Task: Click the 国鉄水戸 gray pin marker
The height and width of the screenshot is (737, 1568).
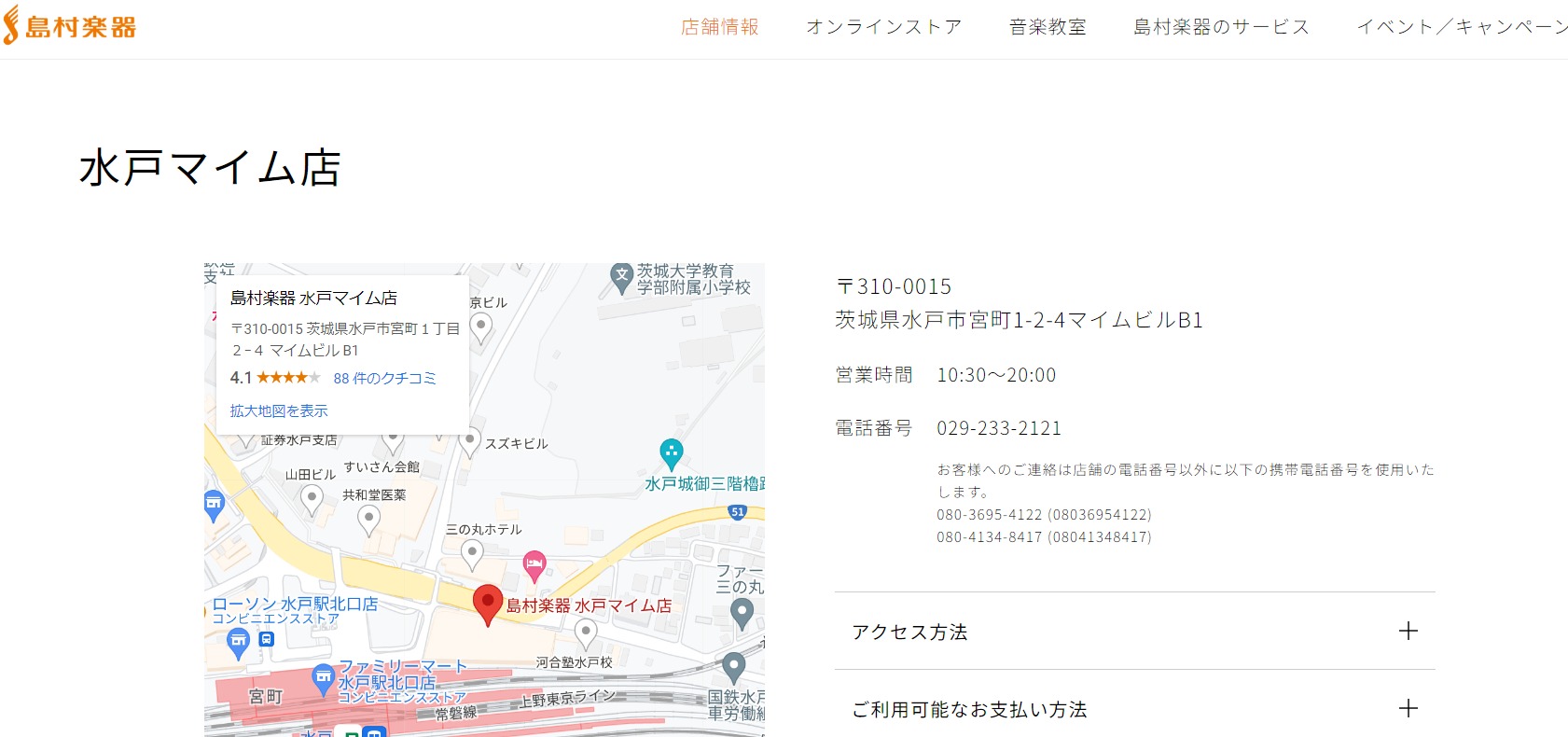Action: click(734, 667)
